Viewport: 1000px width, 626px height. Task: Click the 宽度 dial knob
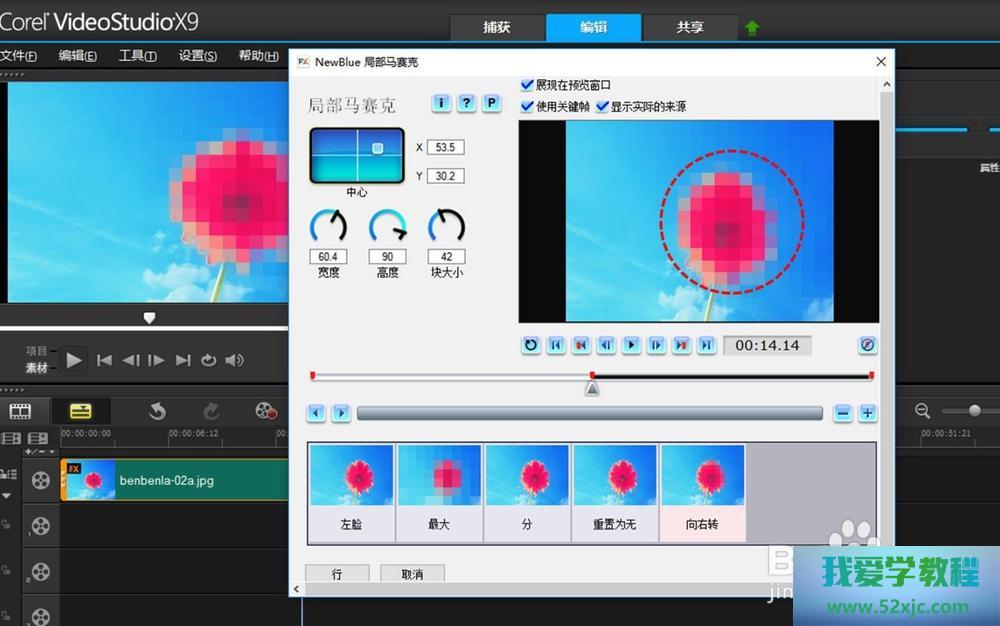pyautogui.click(x=328, y=226)
